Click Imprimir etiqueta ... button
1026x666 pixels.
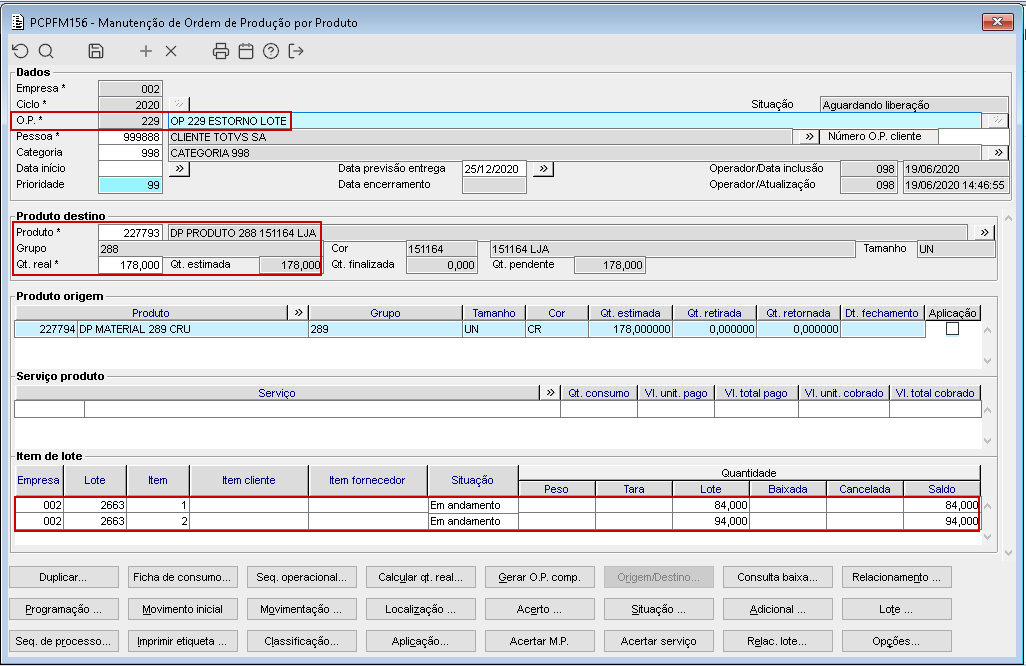pyautogui.click(x=183, y=641)
